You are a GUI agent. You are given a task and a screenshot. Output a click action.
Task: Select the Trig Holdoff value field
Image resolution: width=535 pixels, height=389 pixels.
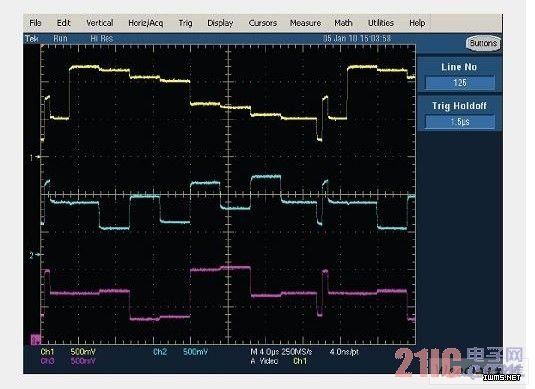460,122
